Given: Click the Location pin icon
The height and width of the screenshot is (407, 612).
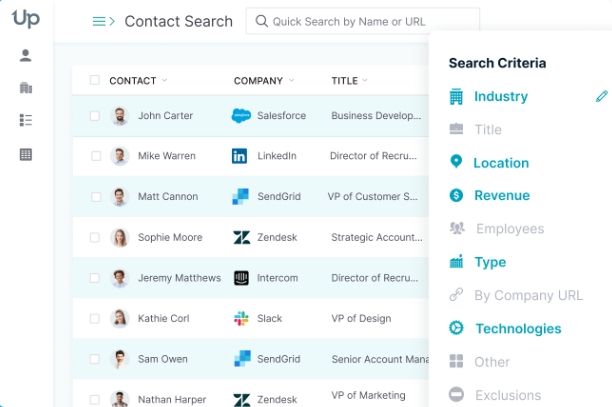Looking at the screenshot, I should click(456, 161).
